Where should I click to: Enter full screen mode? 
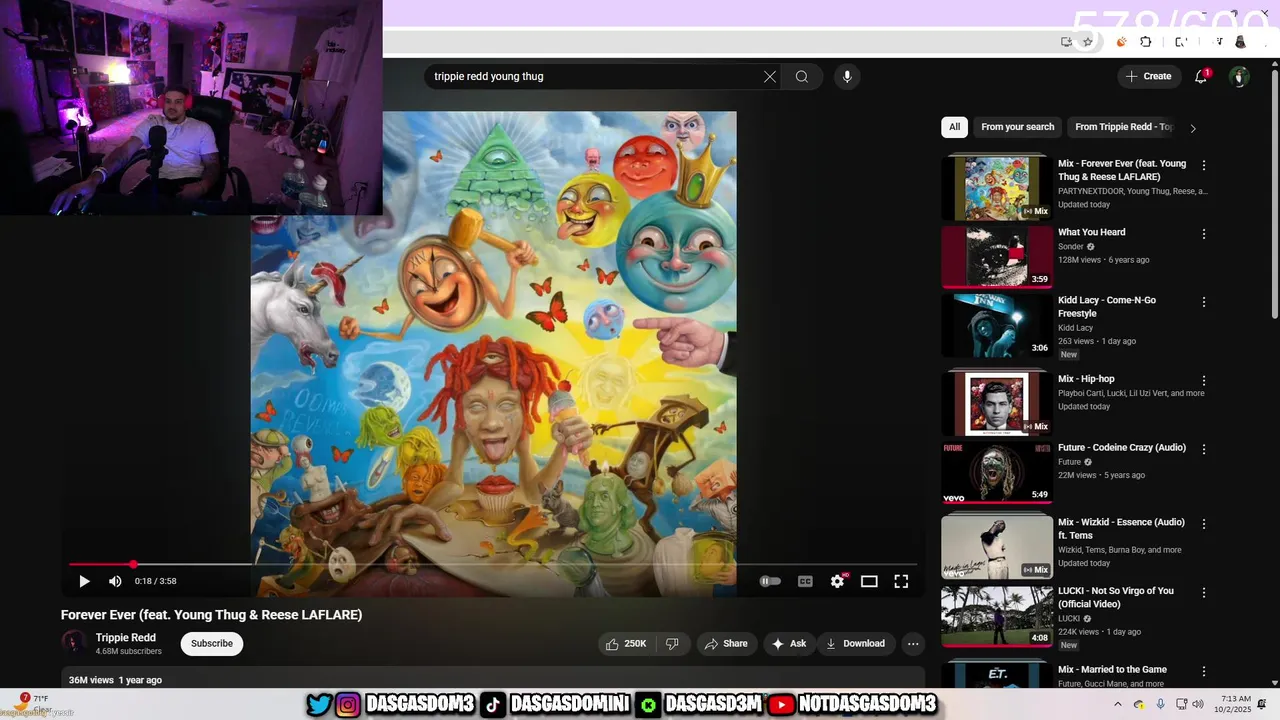click(x=901, y=581)
